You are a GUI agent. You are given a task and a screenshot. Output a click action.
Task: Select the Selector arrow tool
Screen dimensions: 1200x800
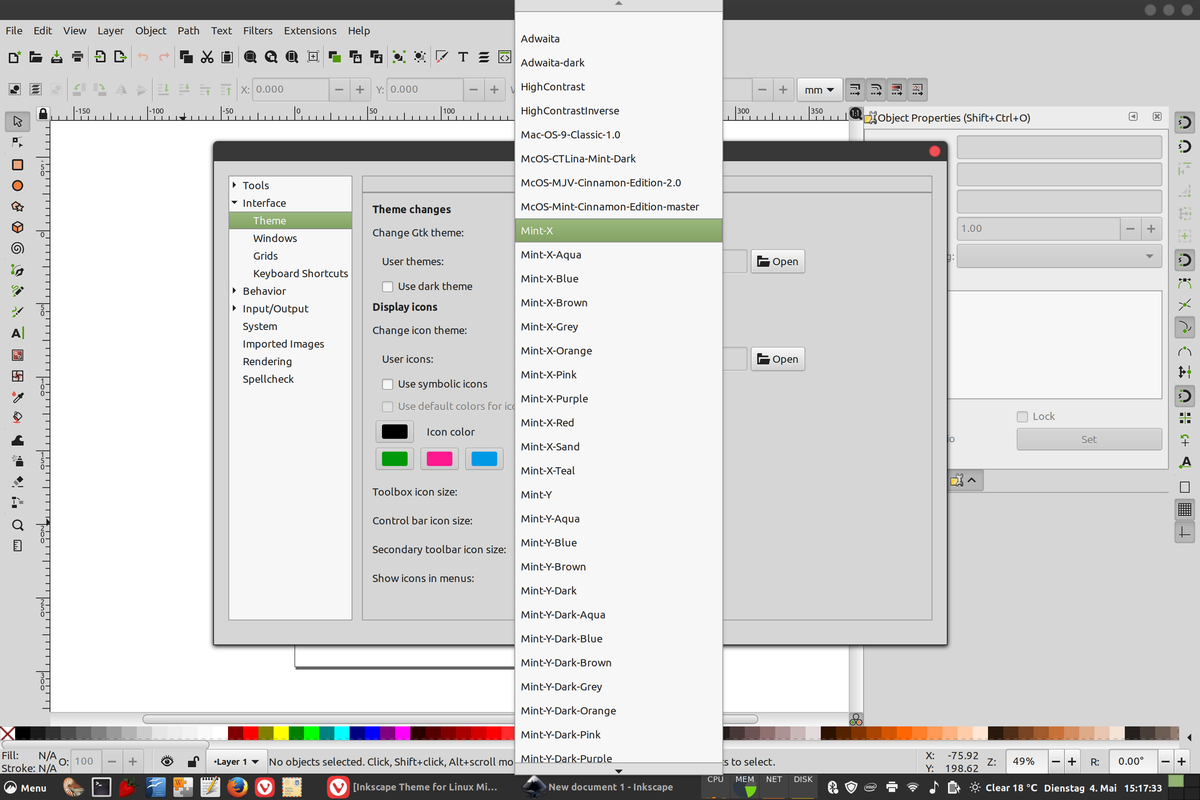tap(17, 121)
